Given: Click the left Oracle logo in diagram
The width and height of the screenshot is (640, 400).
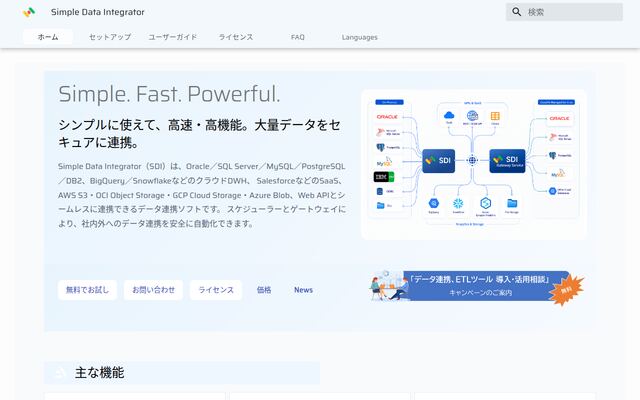Looking at the screenshot, I should point(387,117).
